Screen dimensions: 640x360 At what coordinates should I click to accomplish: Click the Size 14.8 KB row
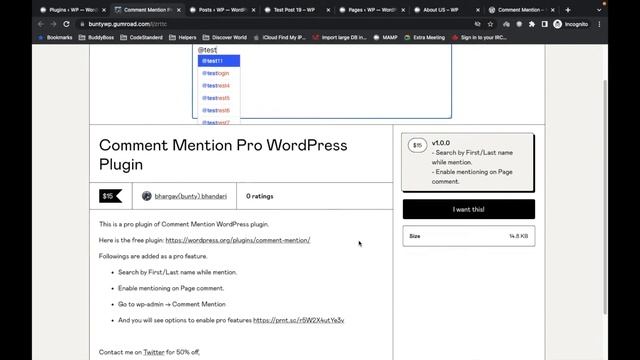click(x=469, y=236)
